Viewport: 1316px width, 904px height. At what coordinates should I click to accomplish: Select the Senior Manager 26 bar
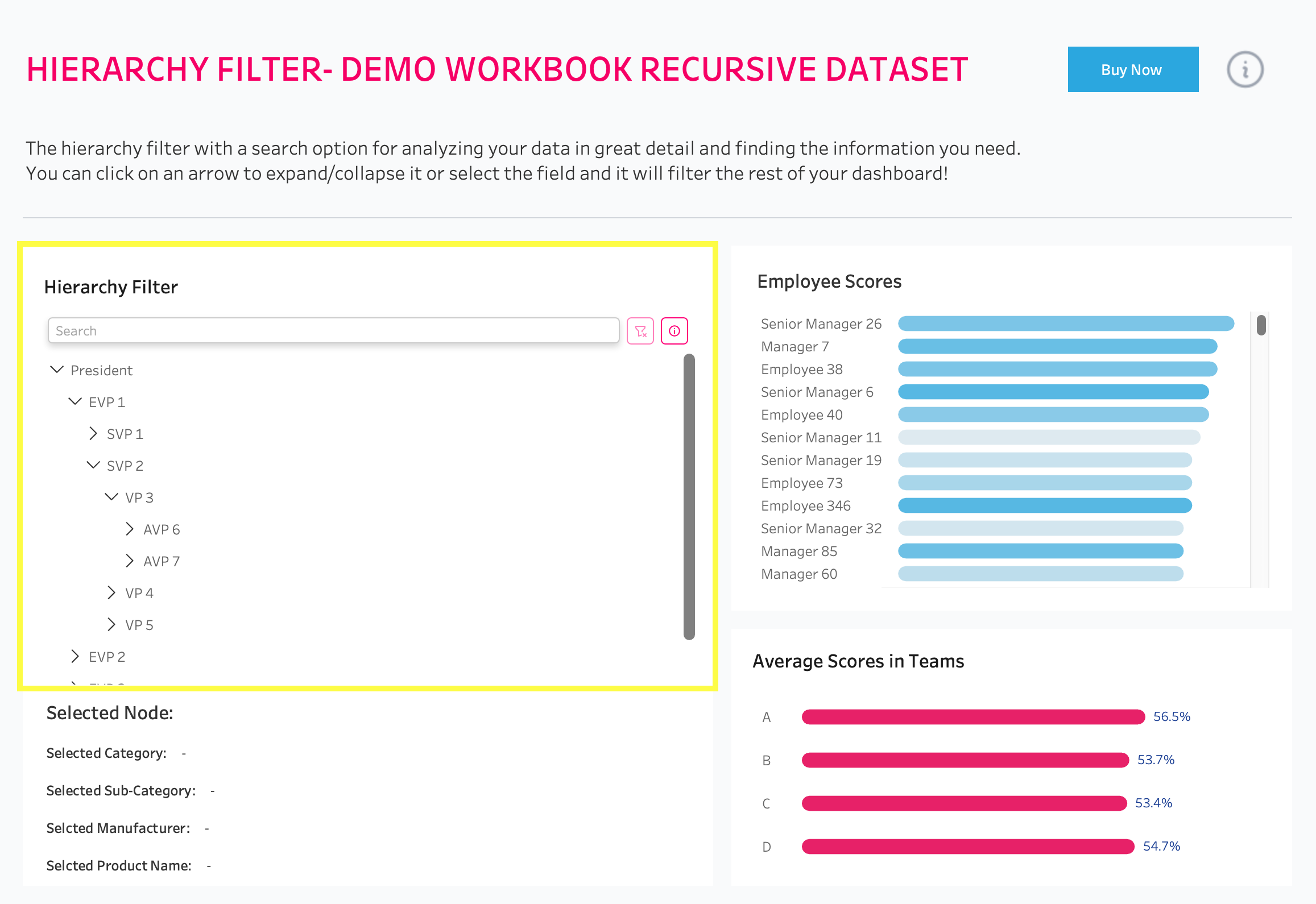pyautogui.click(x=1065, y=324)
